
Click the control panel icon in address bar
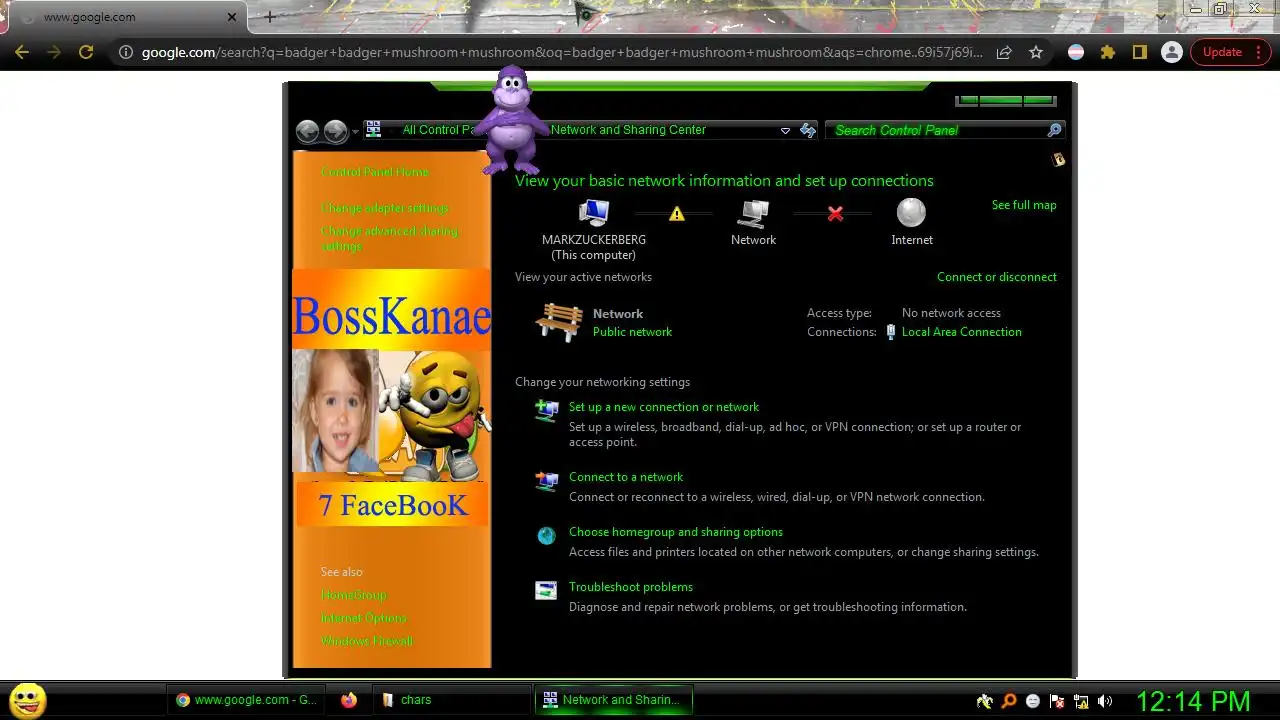pyautogui.click(x=374, y=129)
